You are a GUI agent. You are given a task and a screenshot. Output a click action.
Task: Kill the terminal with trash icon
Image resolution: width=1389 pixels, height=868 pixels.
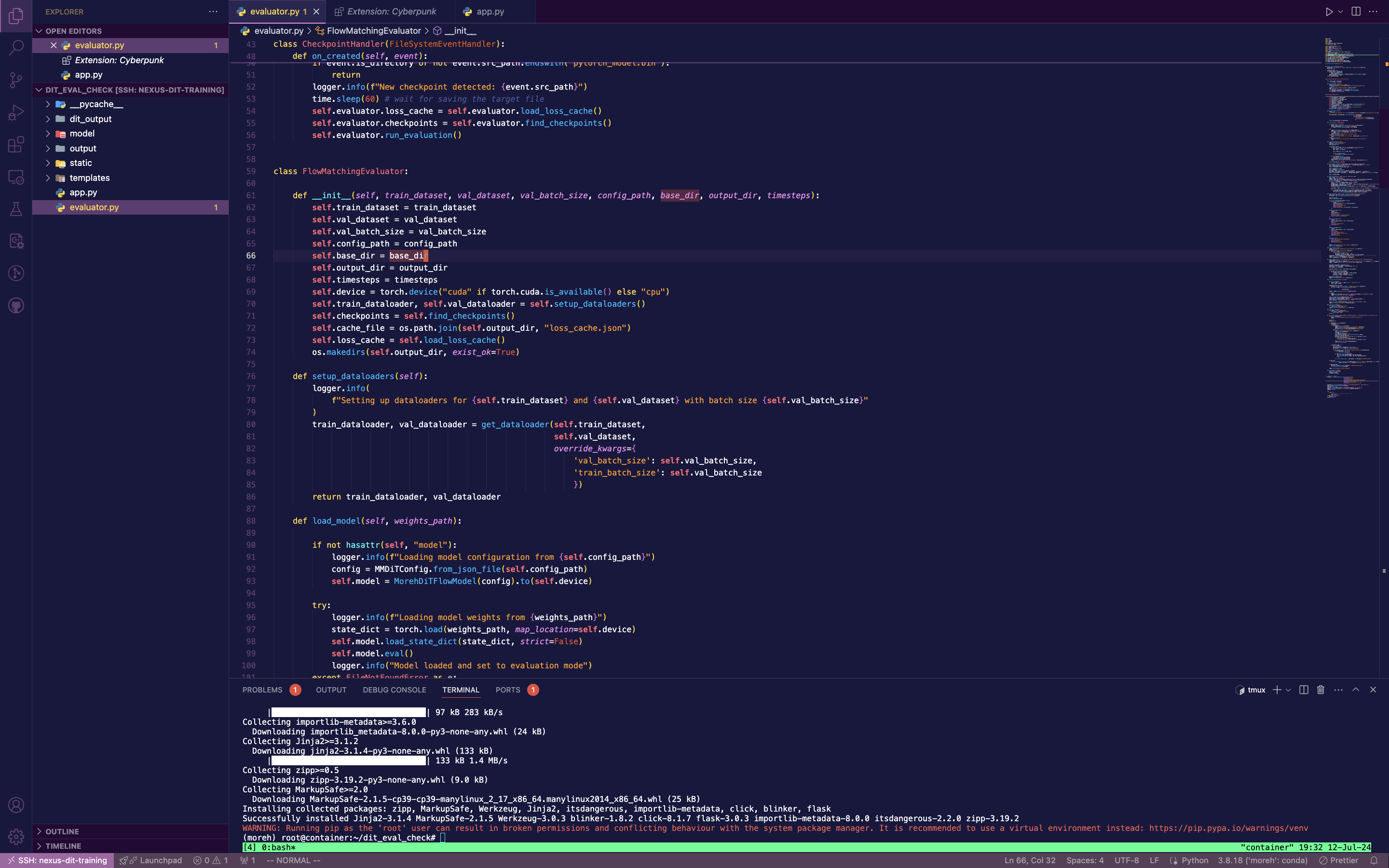(x=1320, y=690)
